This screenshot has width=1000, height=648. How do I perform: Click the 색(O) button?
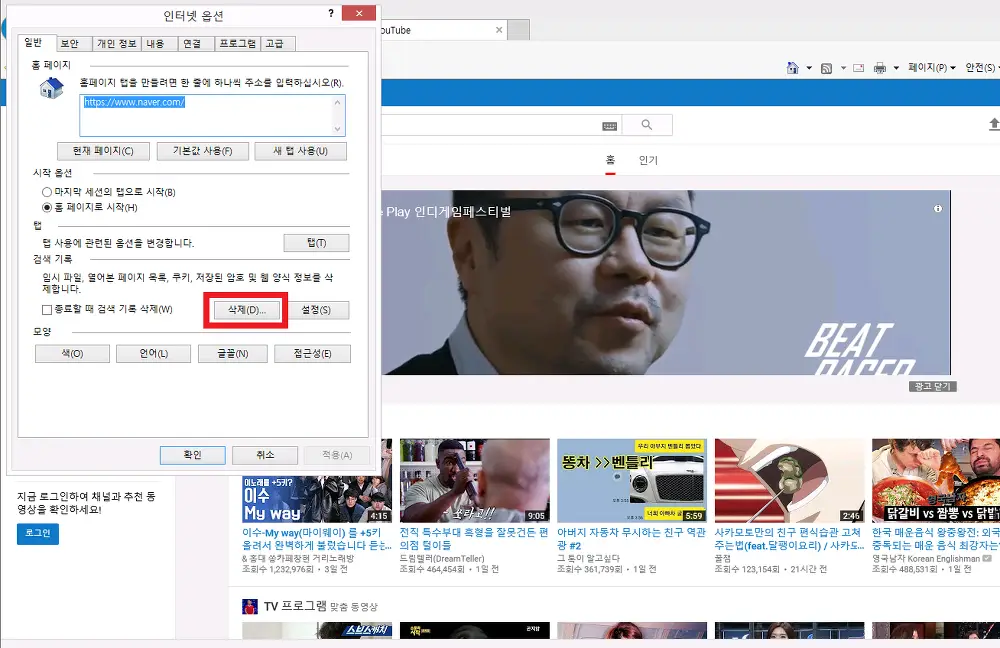point(72,353)
